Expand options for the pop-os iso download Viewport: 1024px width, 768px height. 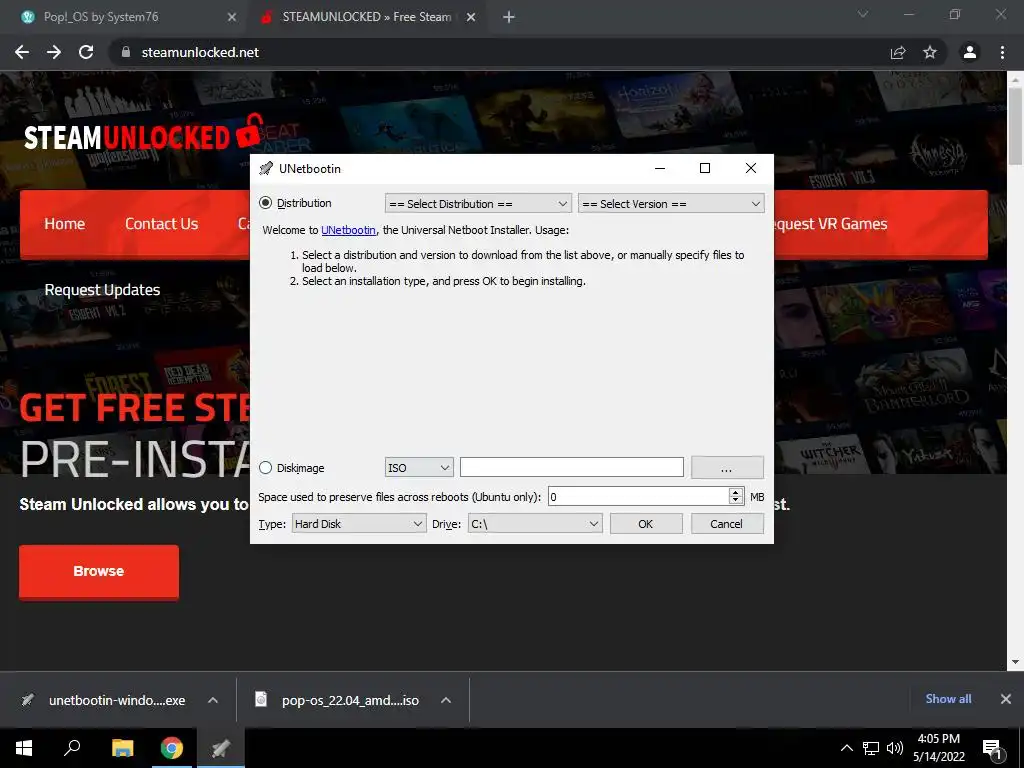pos(446,700)
